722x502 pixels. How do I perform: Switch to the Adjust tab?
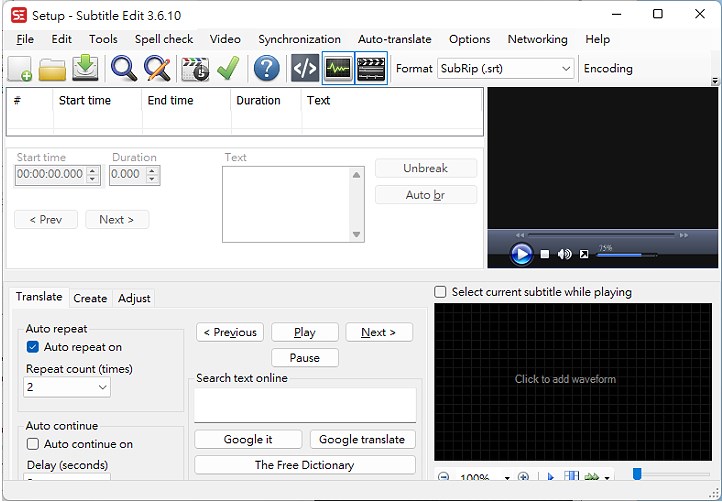pos(134,298)
